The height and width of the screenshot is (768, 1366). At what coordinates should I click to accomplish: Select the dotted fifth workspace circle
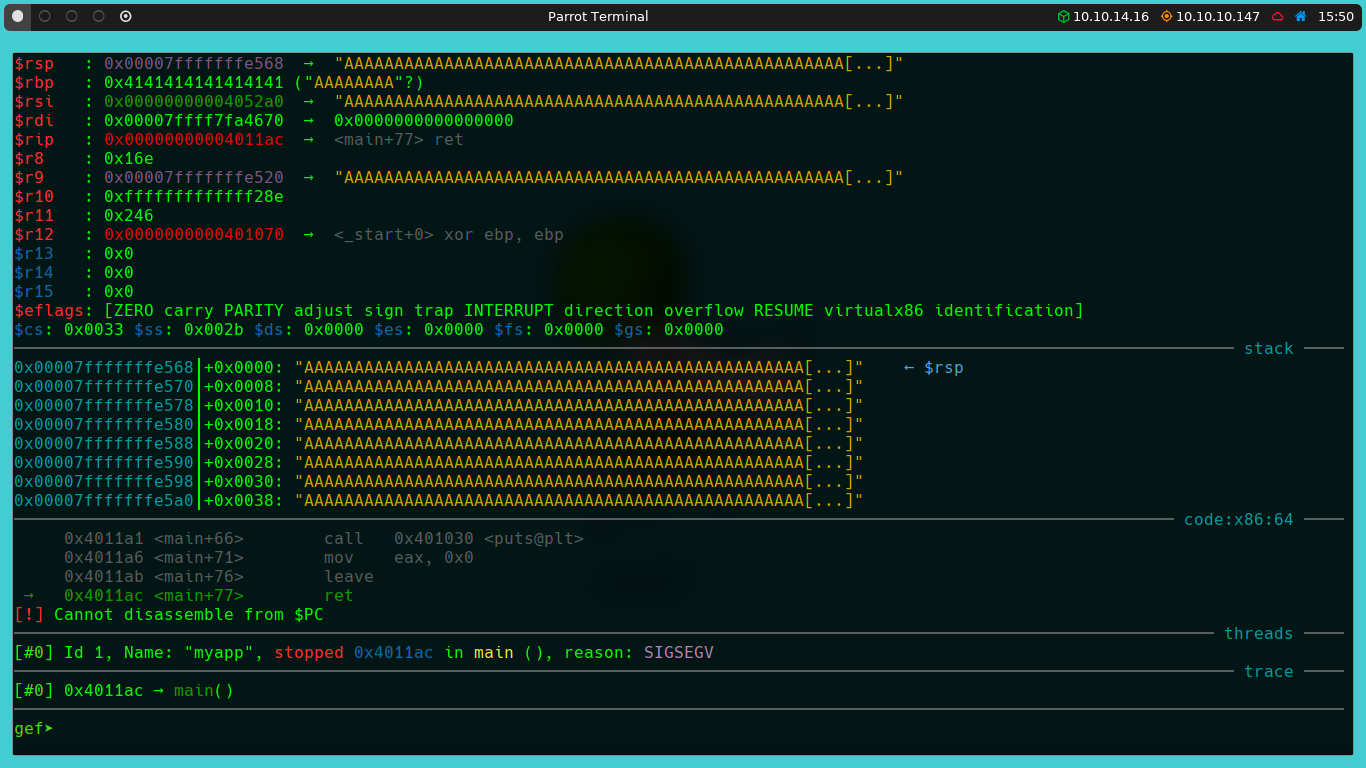(125, 16)
